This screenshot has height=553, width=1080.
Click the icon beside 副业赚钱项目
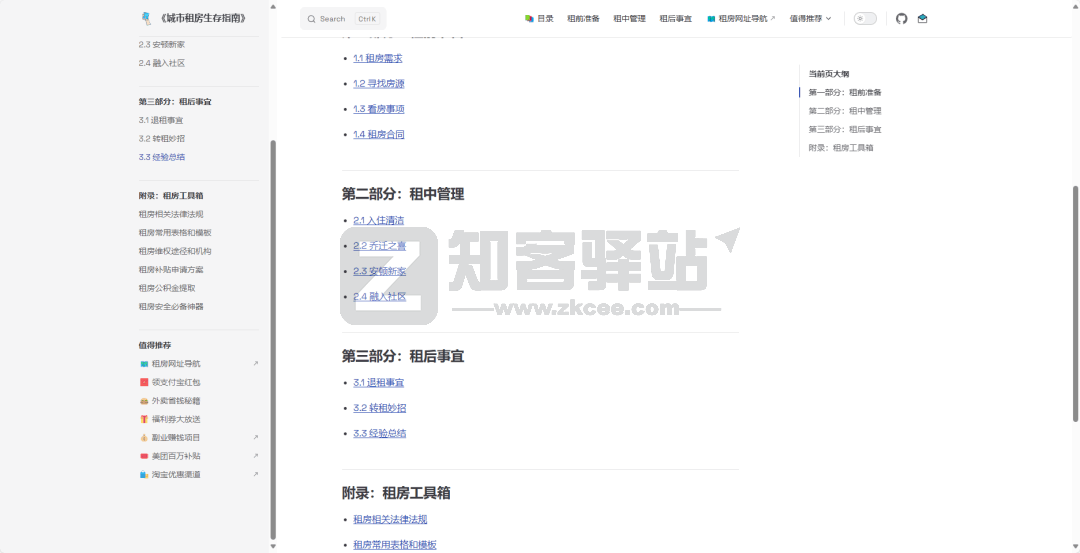[144, 437]
